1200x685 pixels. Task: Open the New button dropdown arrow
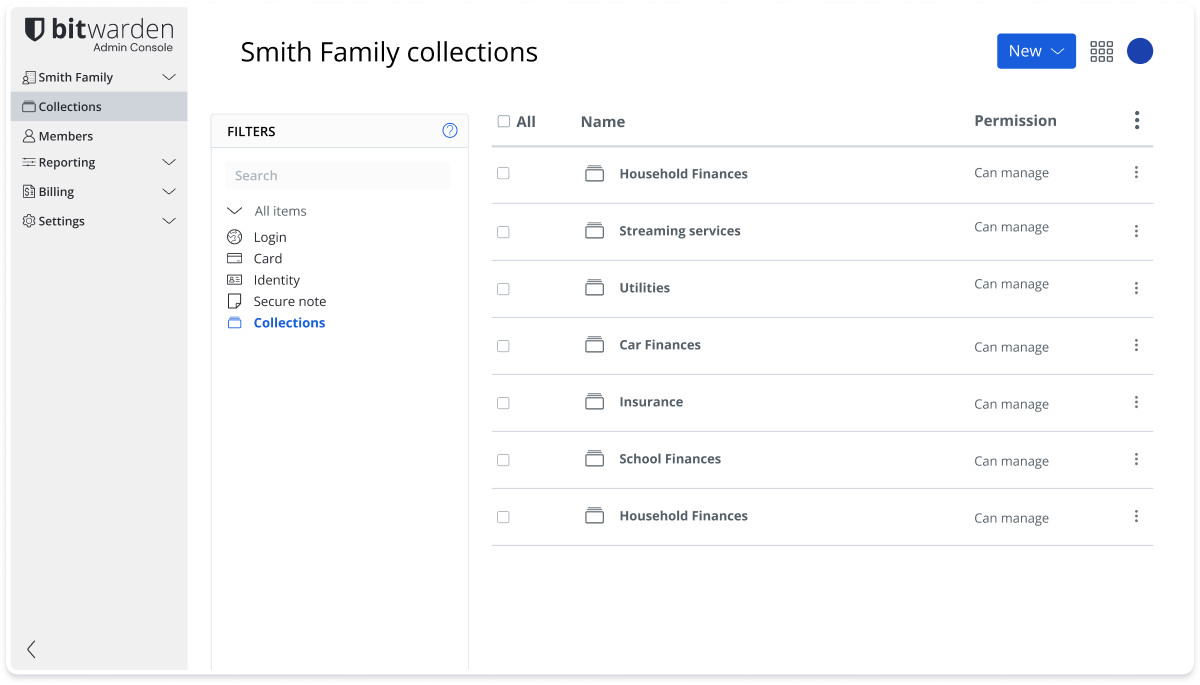point(1057,51)
